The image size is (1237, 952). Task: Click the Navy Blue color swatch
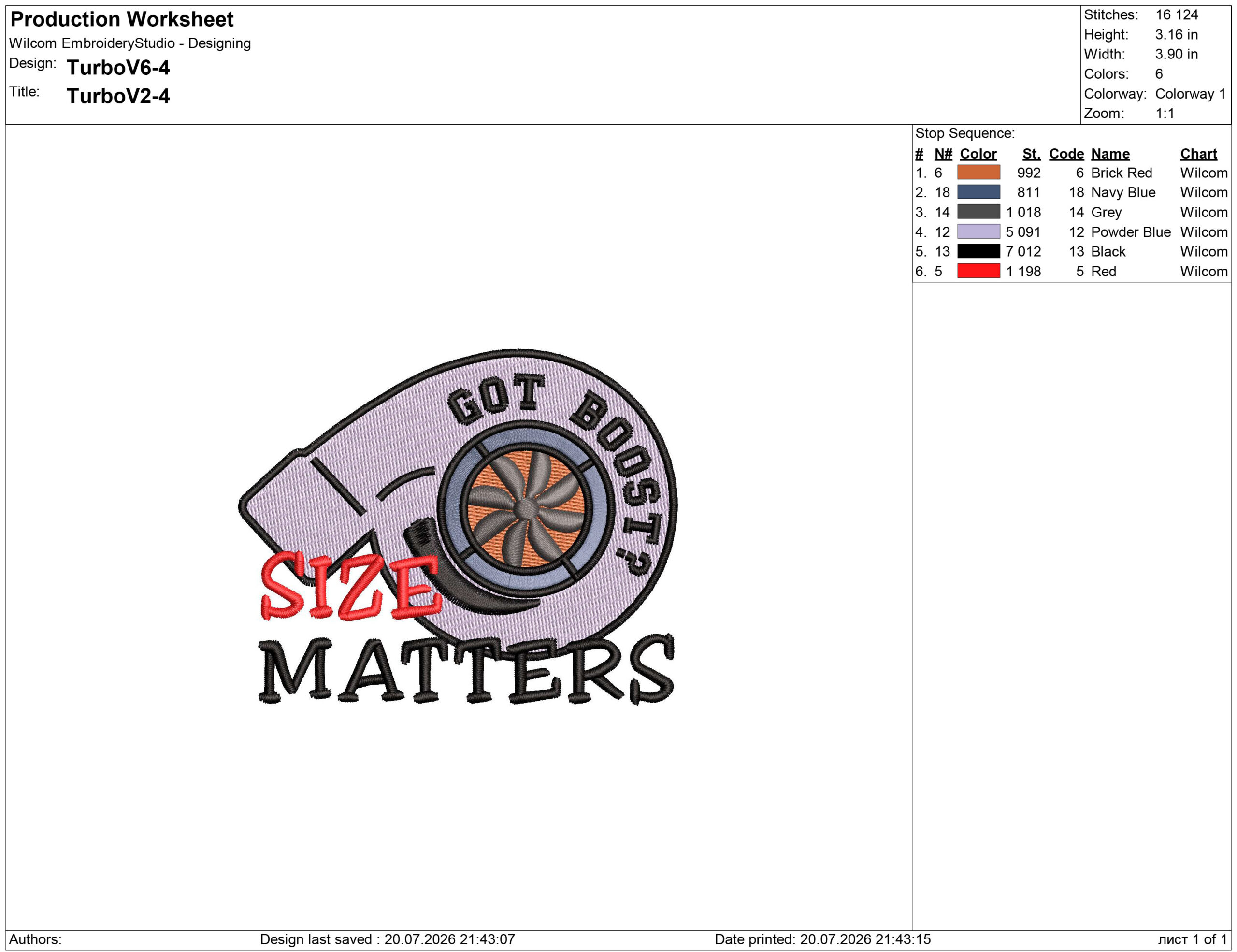coord(978,192)
